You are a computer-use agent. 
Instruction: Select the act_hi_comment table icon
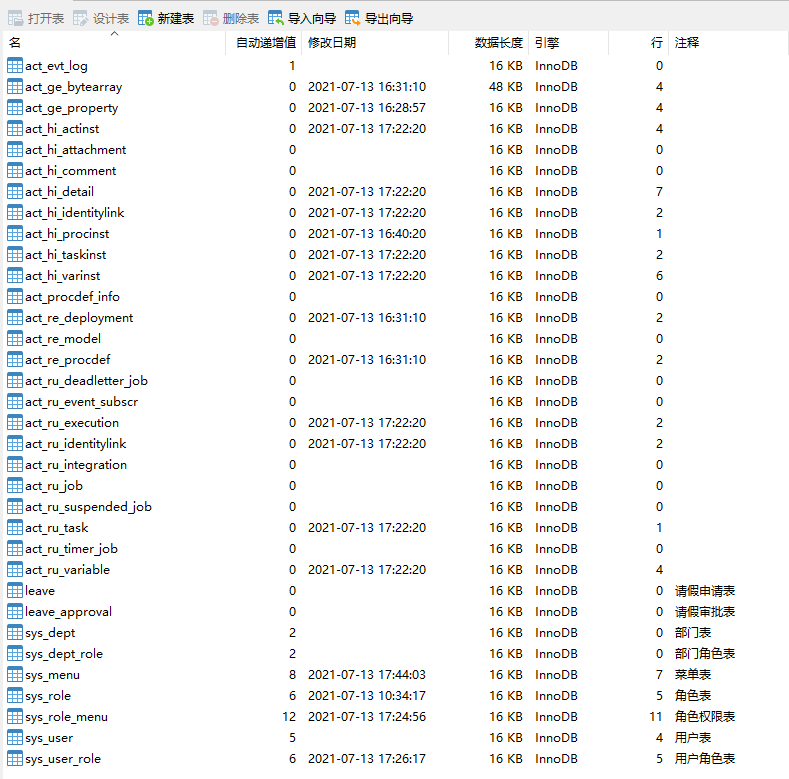pos(15,171)
